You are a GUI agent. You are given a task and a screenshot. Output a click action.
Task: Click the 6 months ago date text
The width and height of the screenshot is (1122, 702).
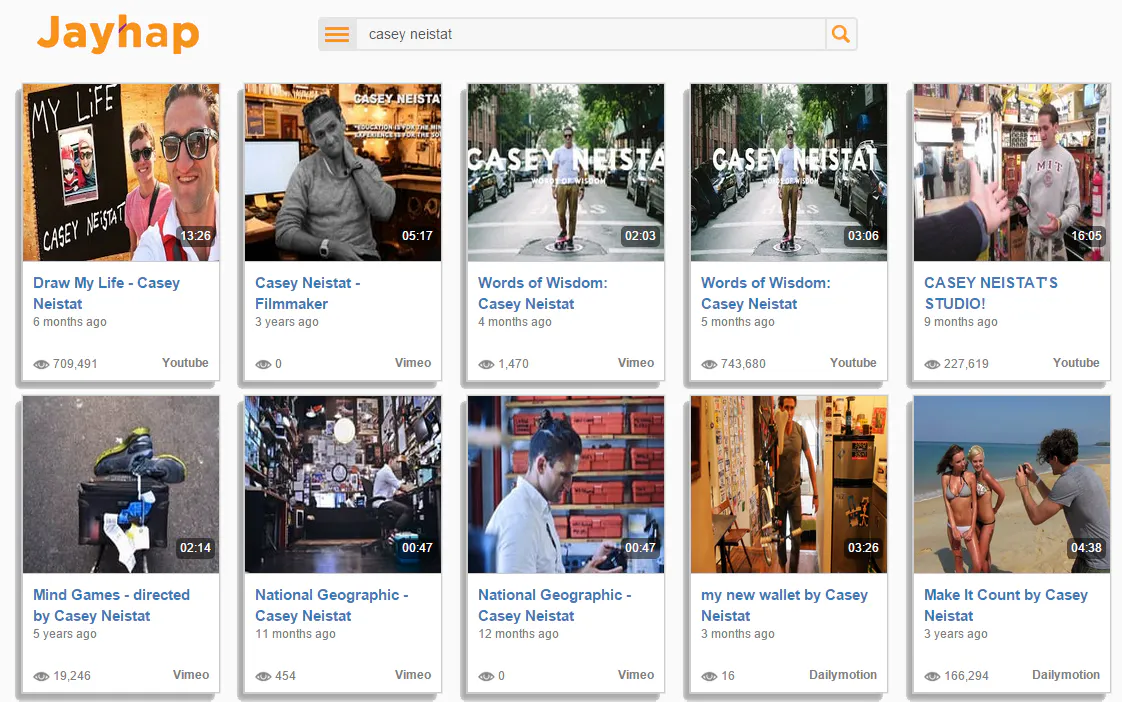point(70,322)
